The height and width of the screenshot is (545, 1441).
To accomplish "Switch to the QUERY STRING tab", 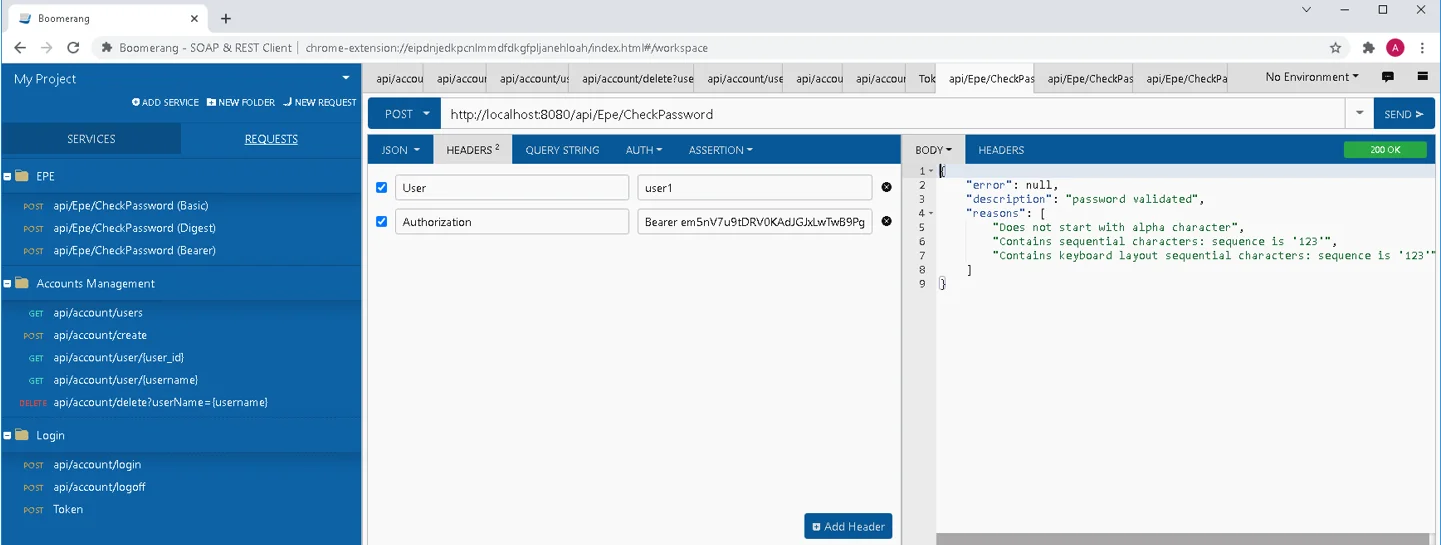I will coord(562,150).
